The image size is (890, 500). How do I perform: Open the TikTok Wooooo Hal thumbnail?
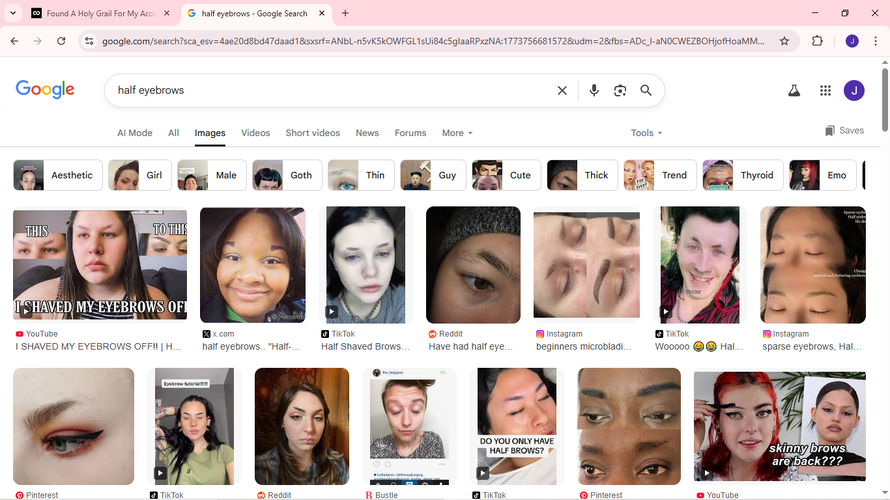(x=700, y=264)
